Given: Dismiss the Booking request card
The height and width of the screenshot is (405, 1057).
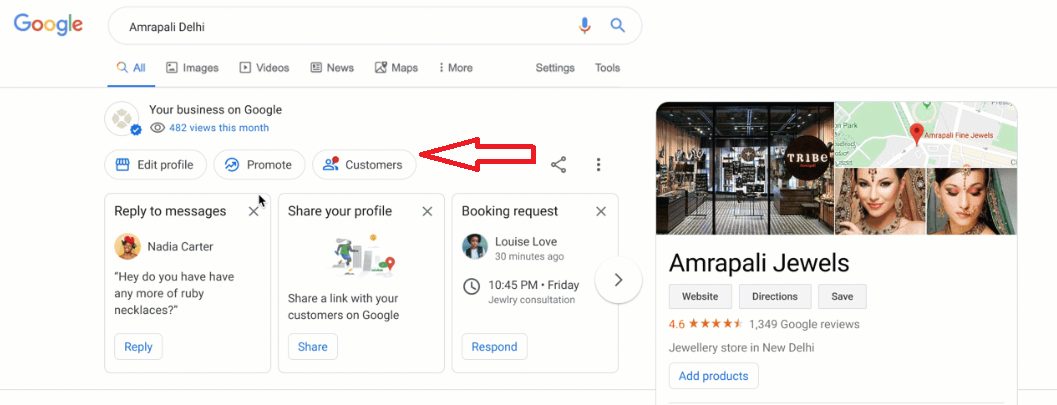Looking at the screenshot, I should 601,212.
